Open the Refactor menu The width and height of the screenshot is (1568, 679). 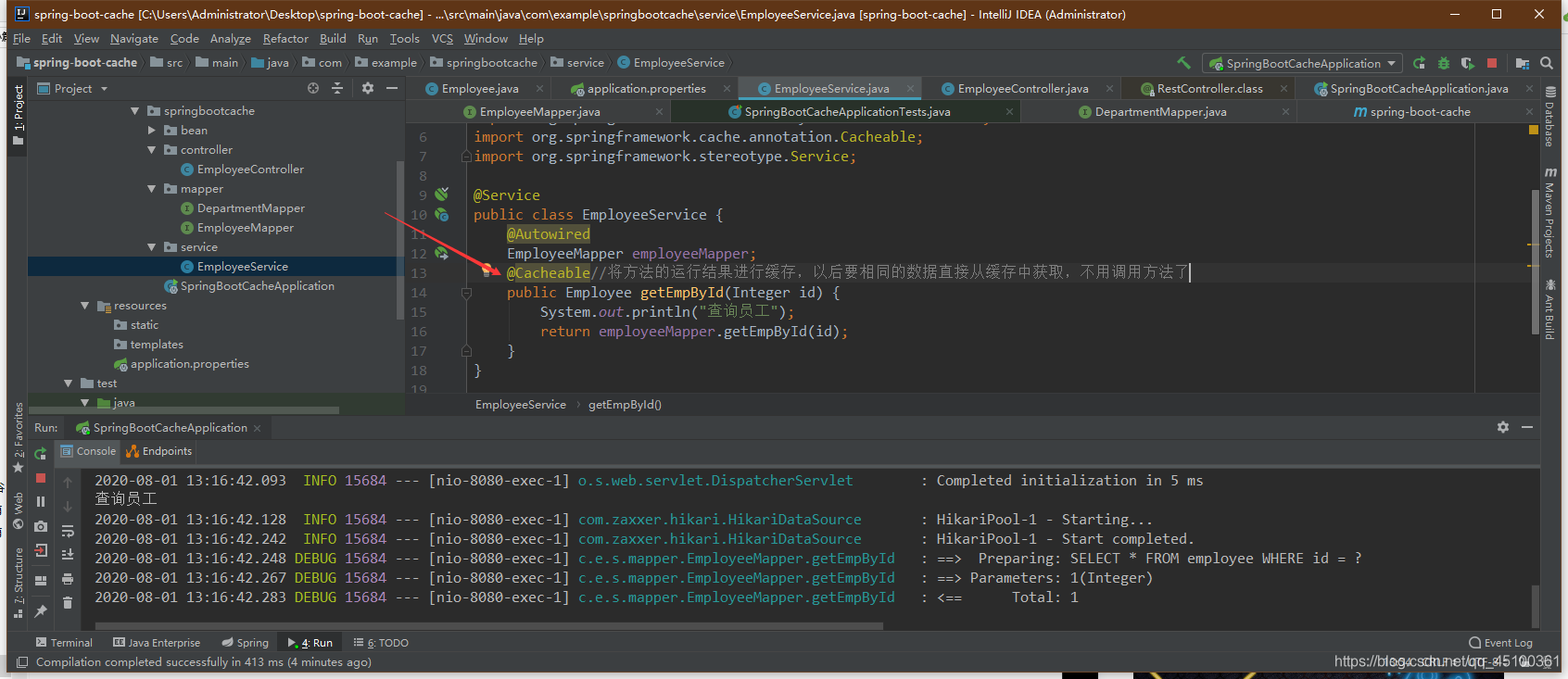coord(285,39)
